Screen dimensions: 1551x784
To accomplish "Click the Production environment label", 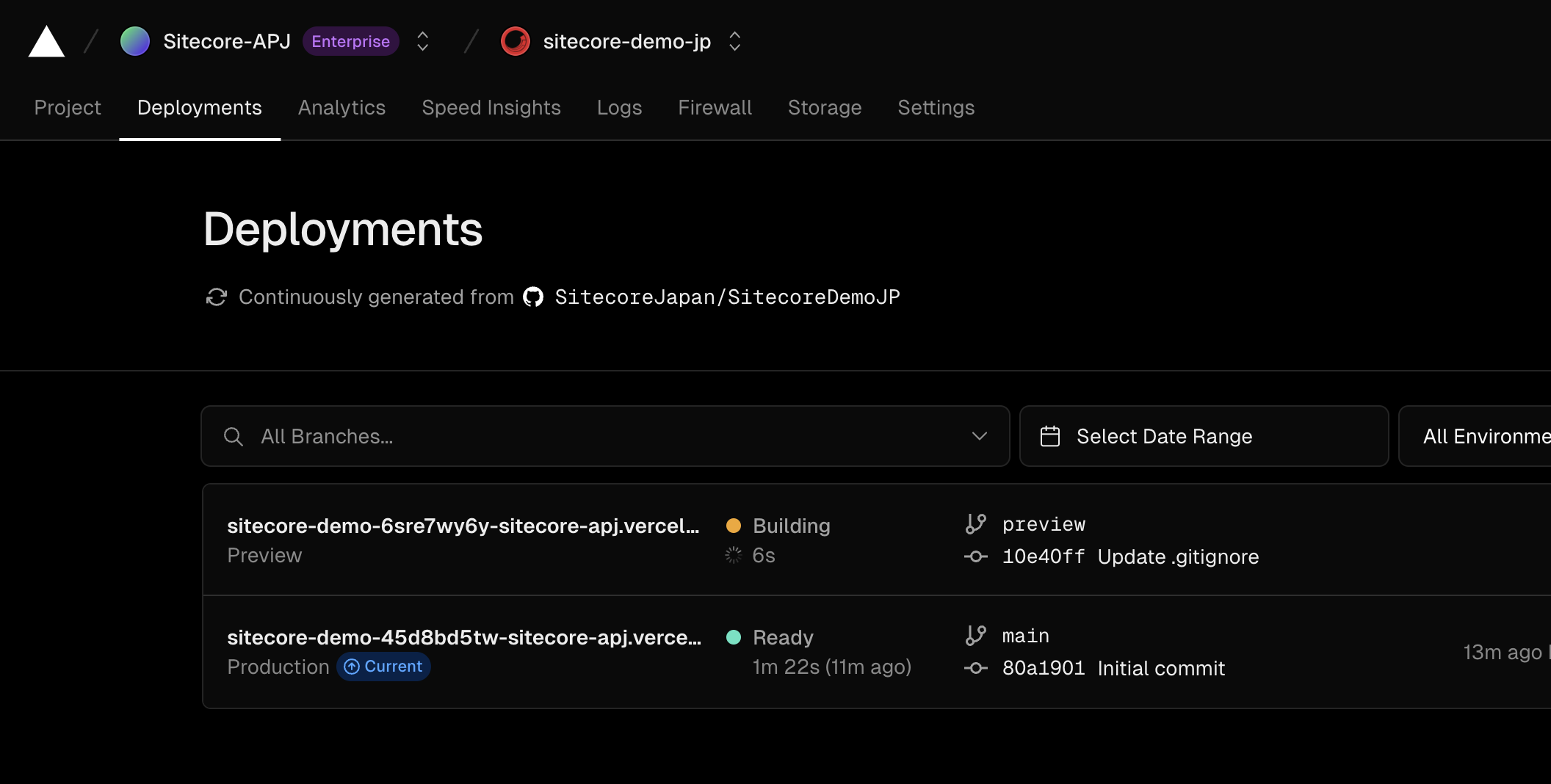I will click(x=278, y=667).
